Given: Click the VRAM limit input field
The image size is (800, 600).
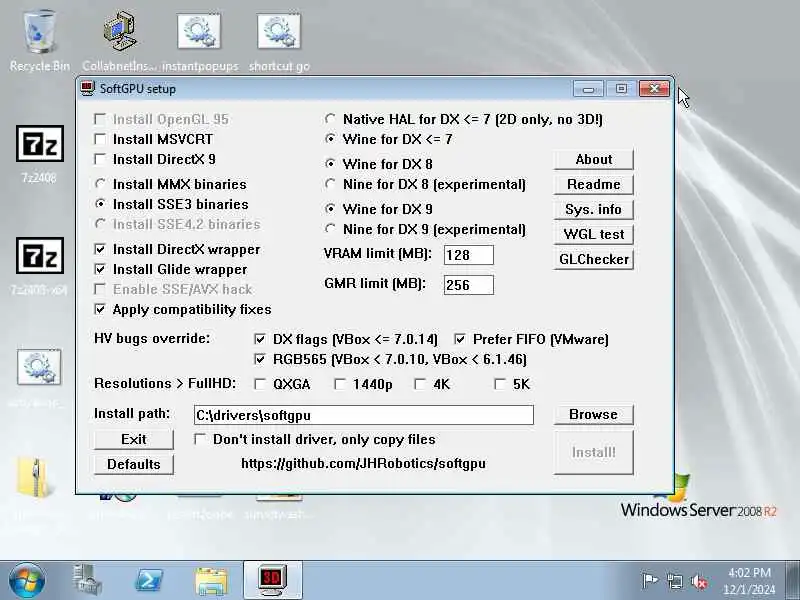Looking at the screenshot, I should coord(469,255).
